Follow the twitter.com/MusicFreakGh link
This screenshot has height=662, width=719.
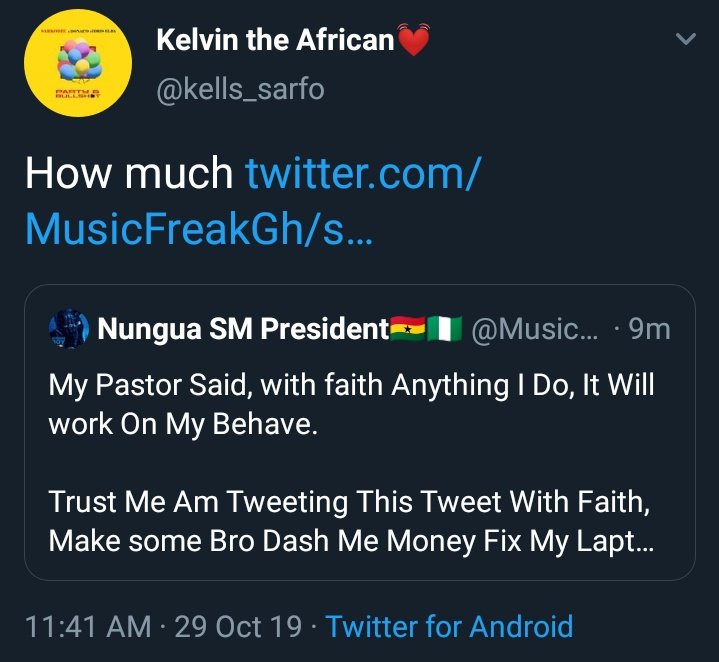coord(250,200)
